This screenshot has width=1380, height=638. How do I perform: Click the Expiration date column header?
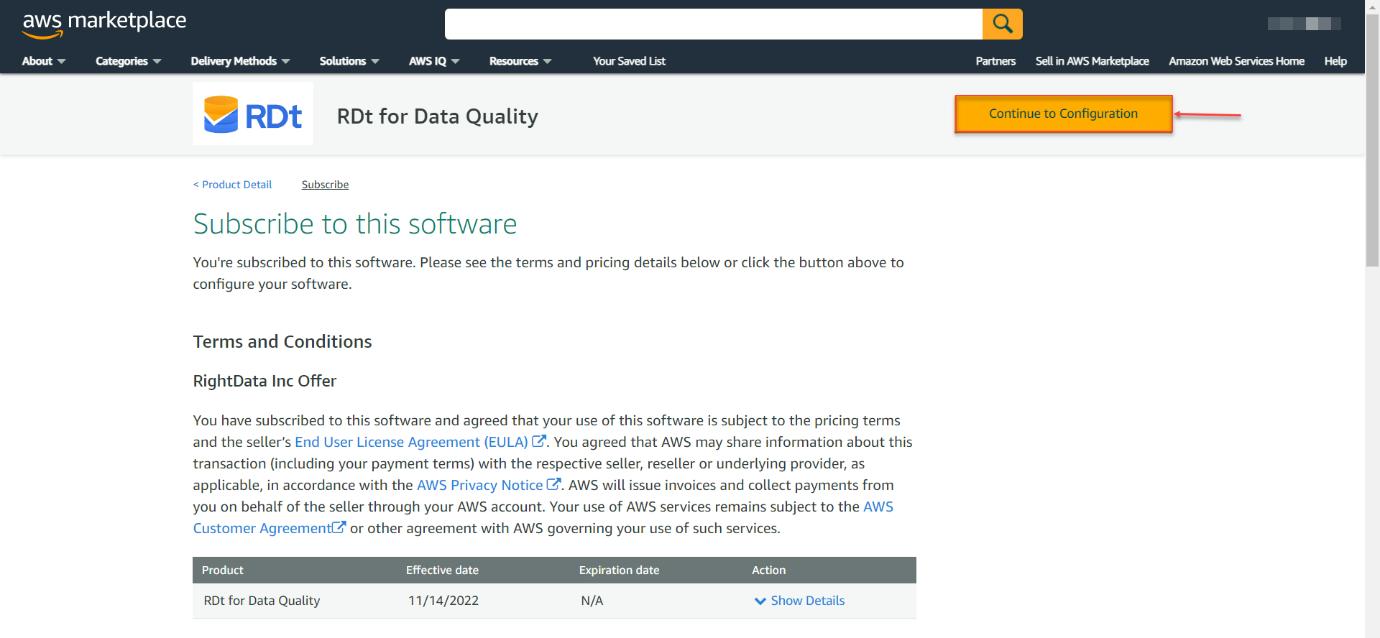pos(619,570)
